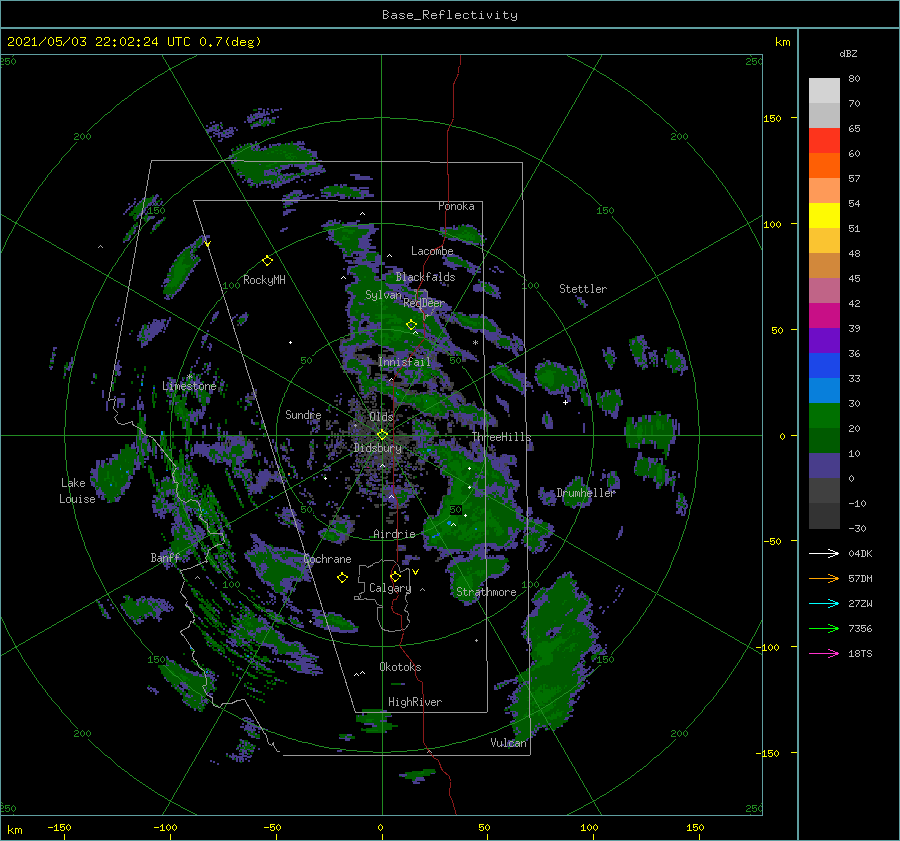Click the Base_Reflectivity title
The image size is (900, 841).
pyautogui.click(x=450, y=15)
